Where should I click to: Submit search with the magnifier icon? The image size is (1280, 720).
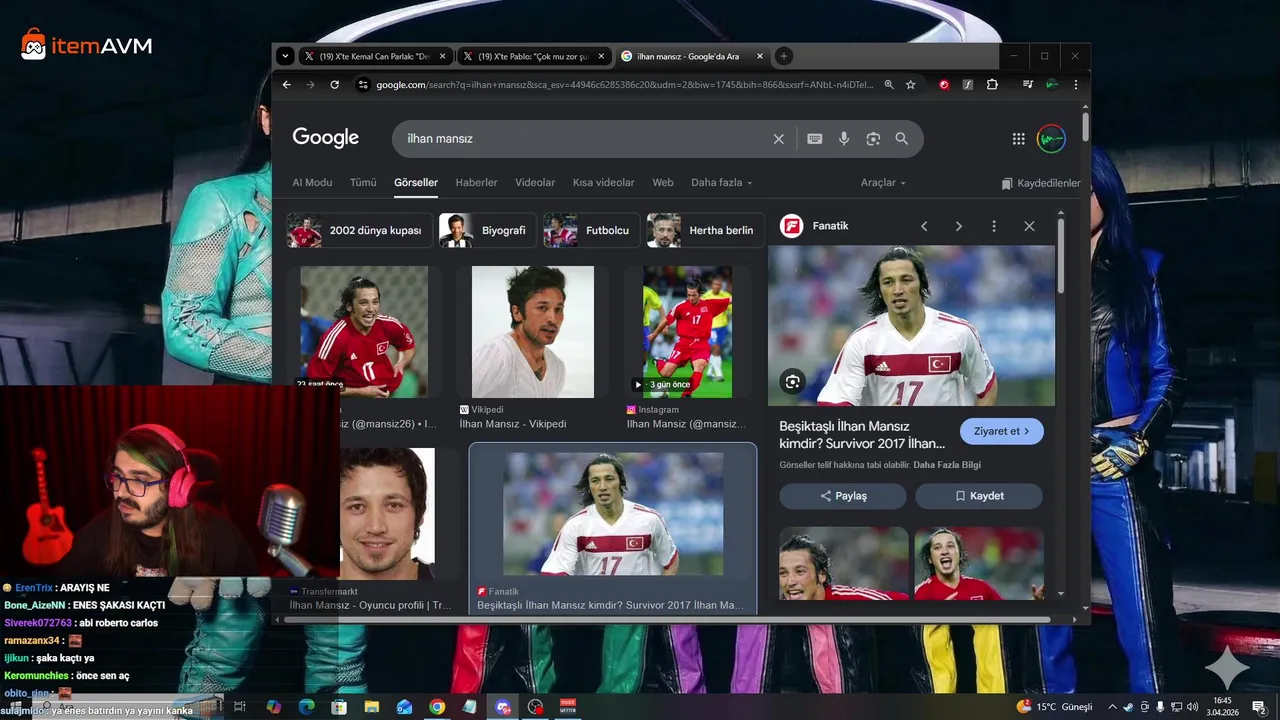pyautogui.click(x=901, y=139)
